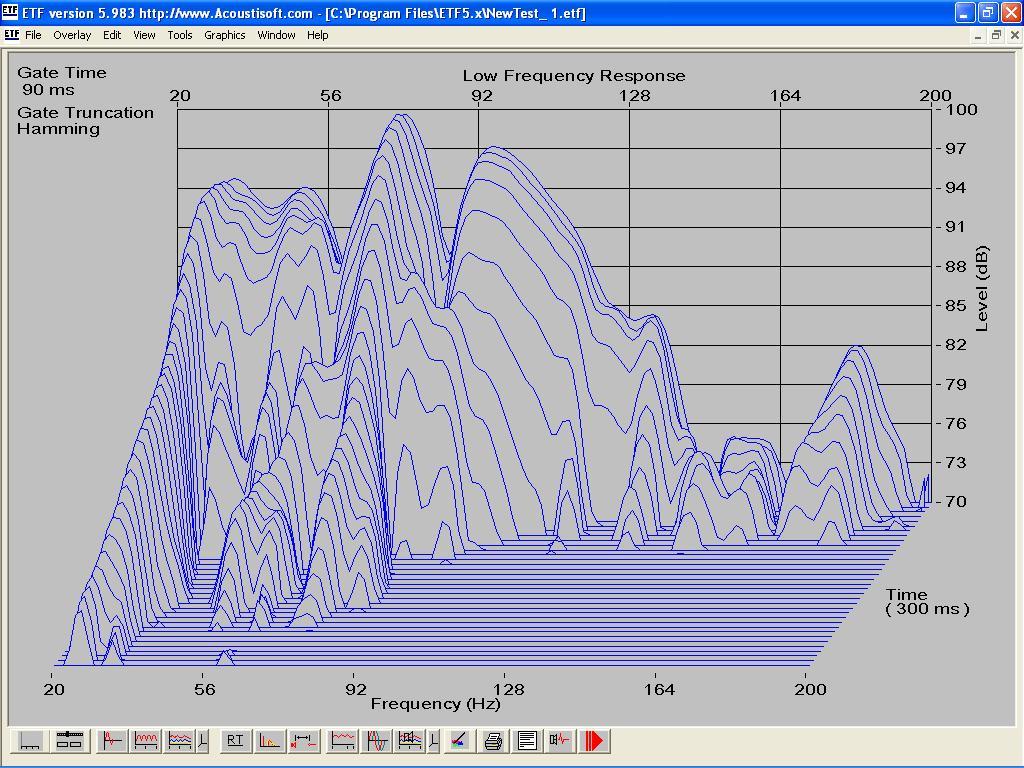The height and width of the screenshot is (768, 1024).
Task: Open the Help menu
Action: tap(317, 35)
